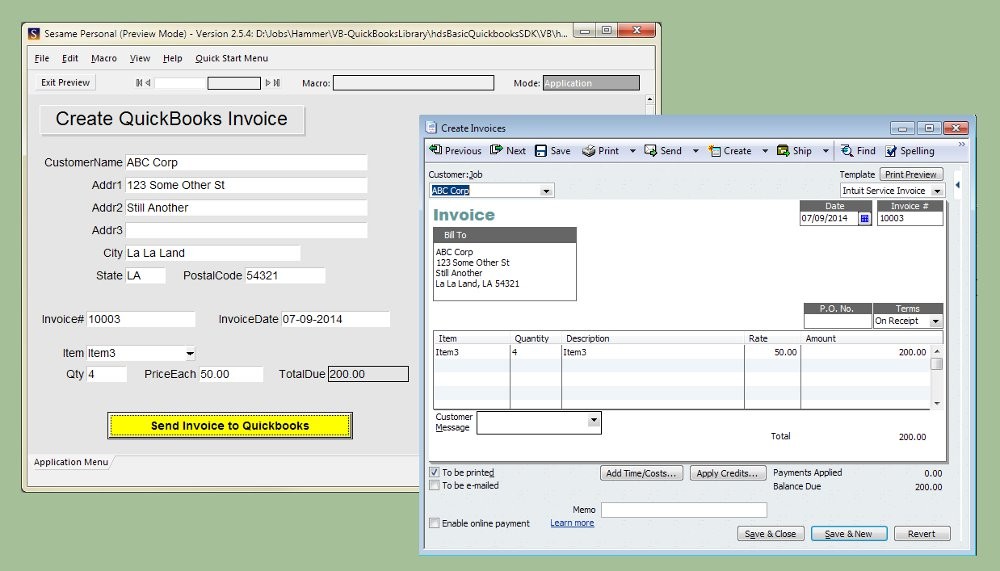Click Send Invoice to Quickbooks button
This screenshot has width=1000, height=571.
(x=230, y=426)
